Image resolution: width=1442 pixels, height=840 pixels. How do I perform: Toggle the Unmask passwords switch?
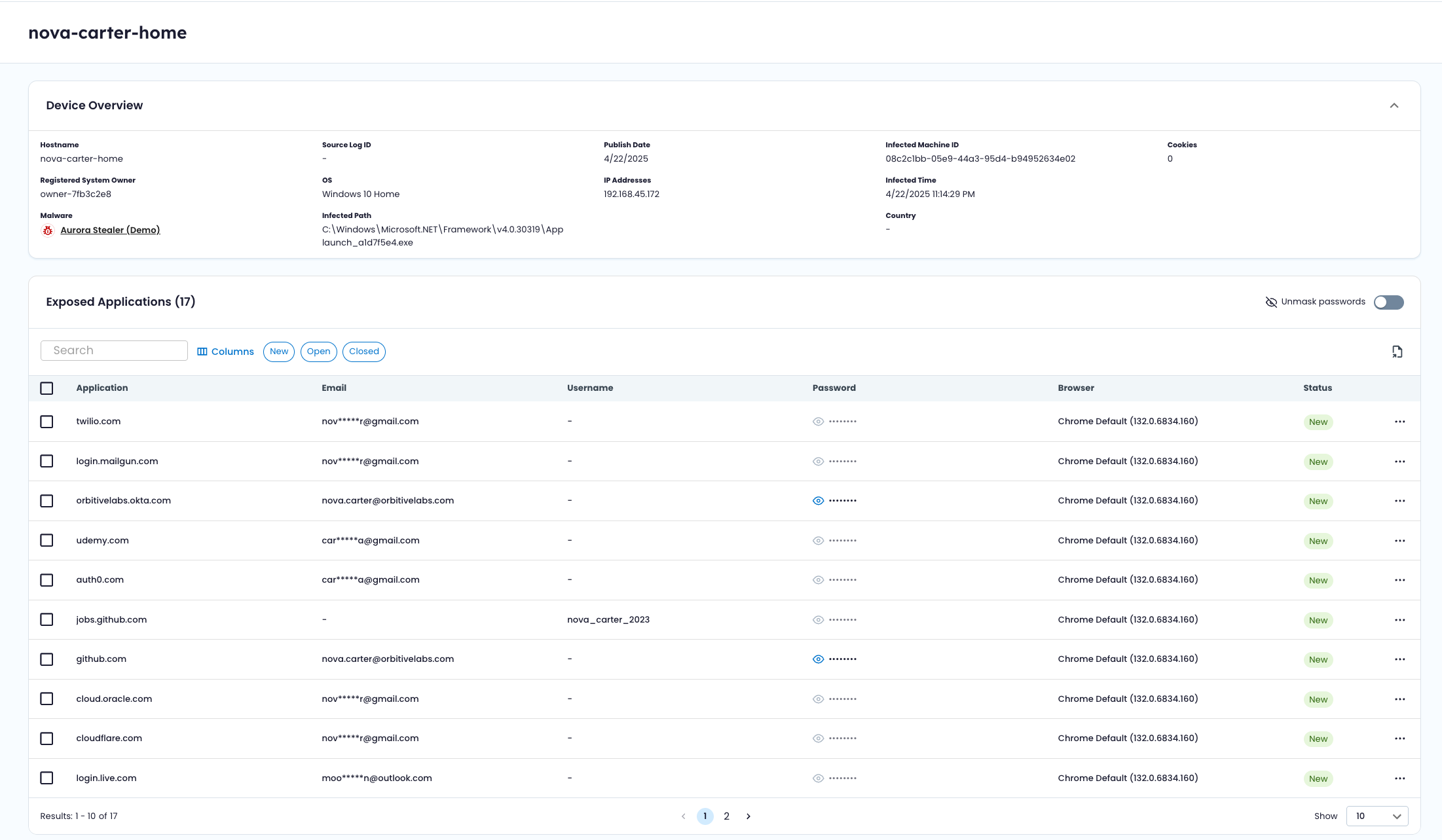(1388, 302)
